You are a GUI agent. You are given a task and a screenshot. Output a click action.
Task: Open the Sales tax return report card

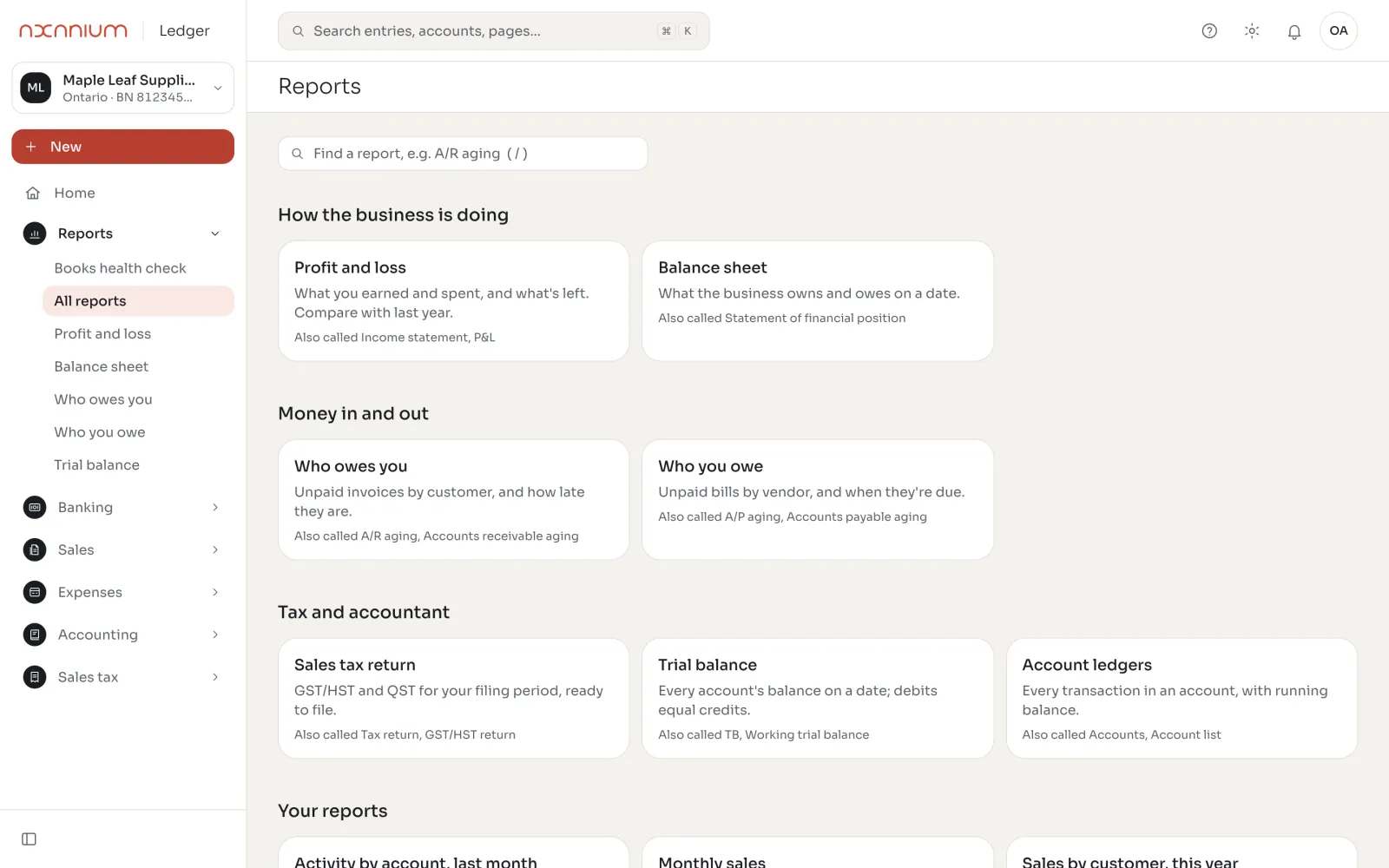[453, 699]
